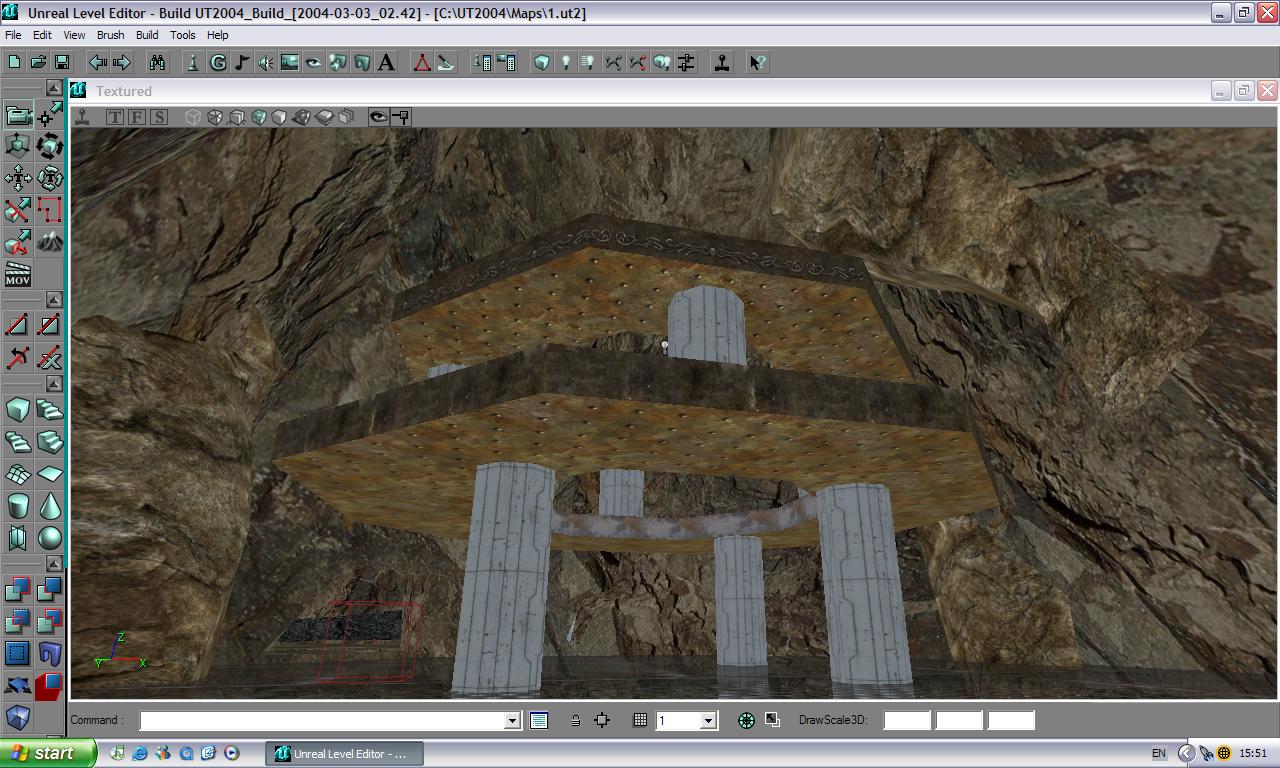Screen dimensions: 1280x768
Task: Open grid size dropdown showing 1
Action: pyautogui.click(x=708, y=721)
